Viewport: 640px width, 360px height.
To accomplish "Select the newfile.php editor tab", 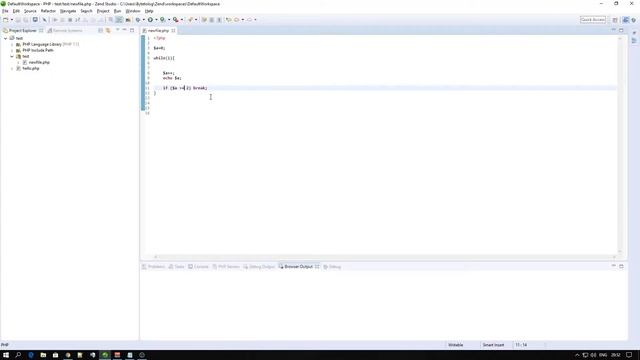I will click(x=158, y=31).
